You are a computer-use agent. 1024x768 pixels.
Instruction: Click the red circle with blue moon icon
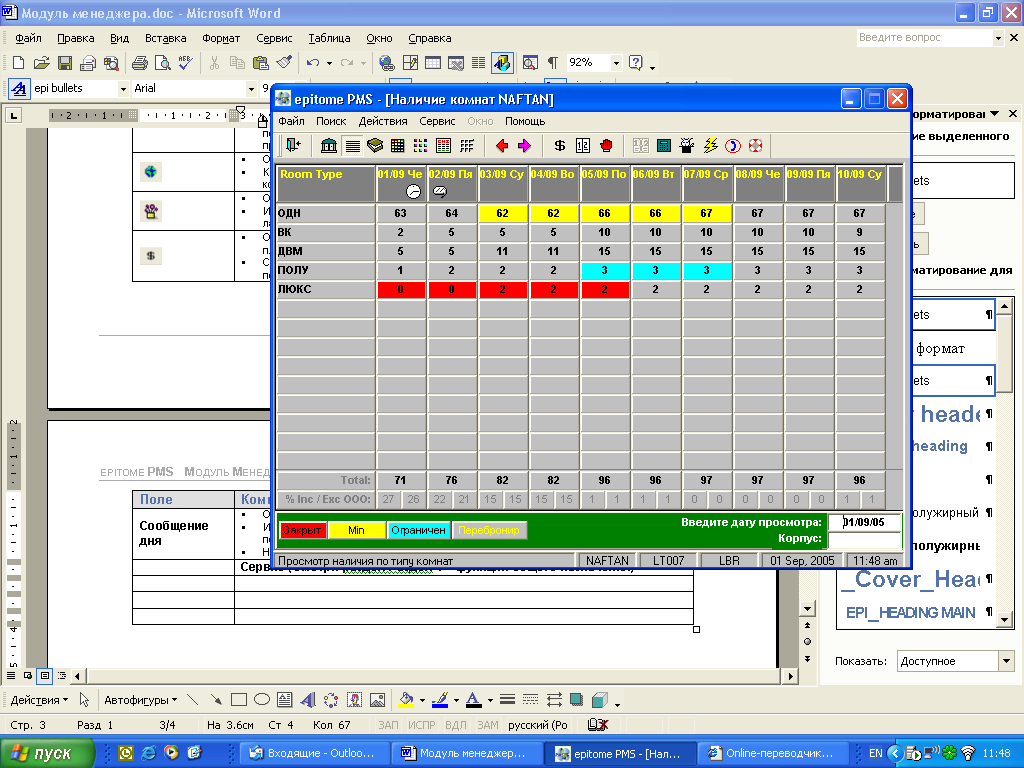pos(733,146)
